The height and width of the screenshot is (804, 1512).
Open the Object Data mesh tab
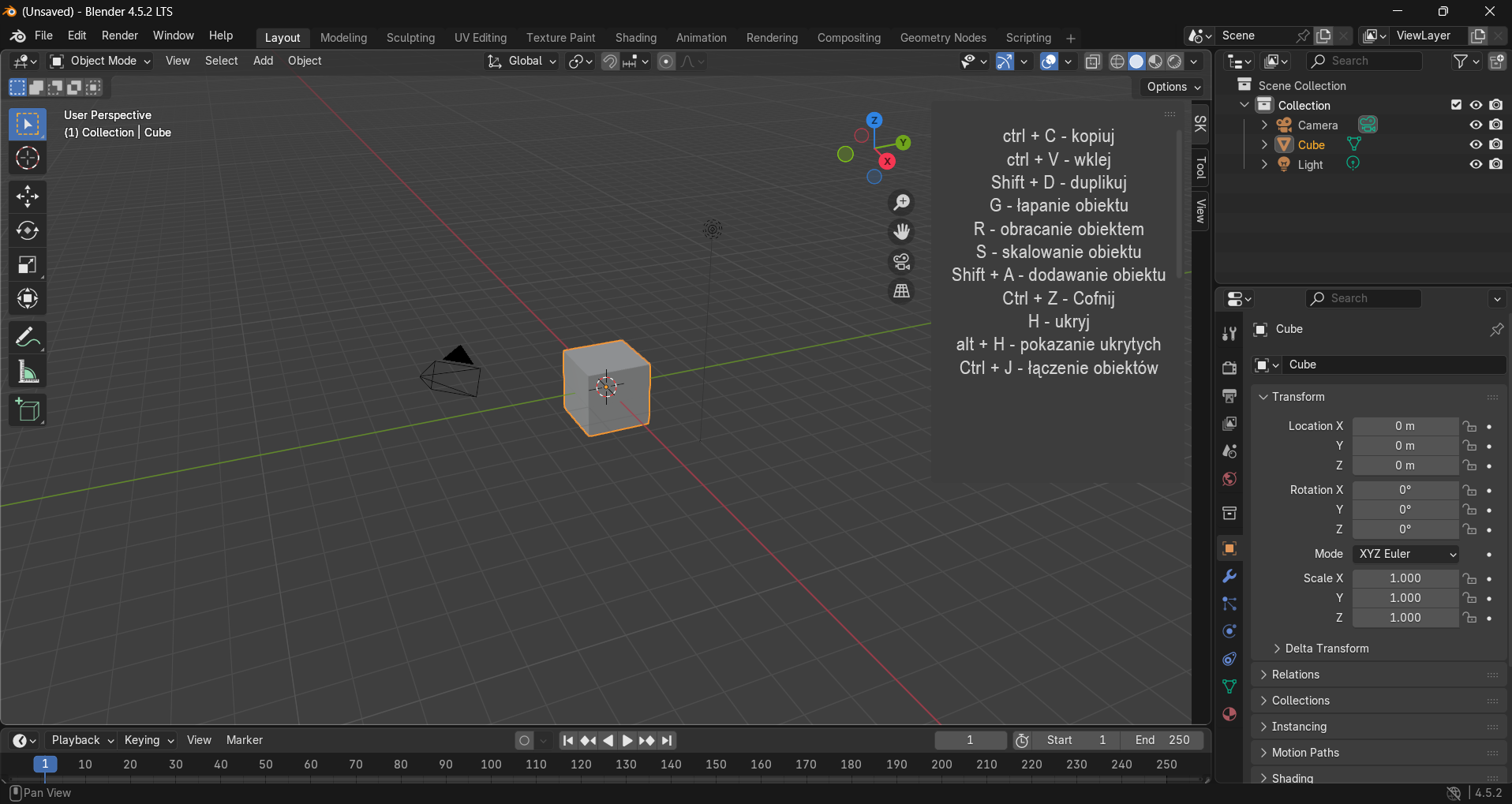pyautogui.click(x=1229, y=686)
